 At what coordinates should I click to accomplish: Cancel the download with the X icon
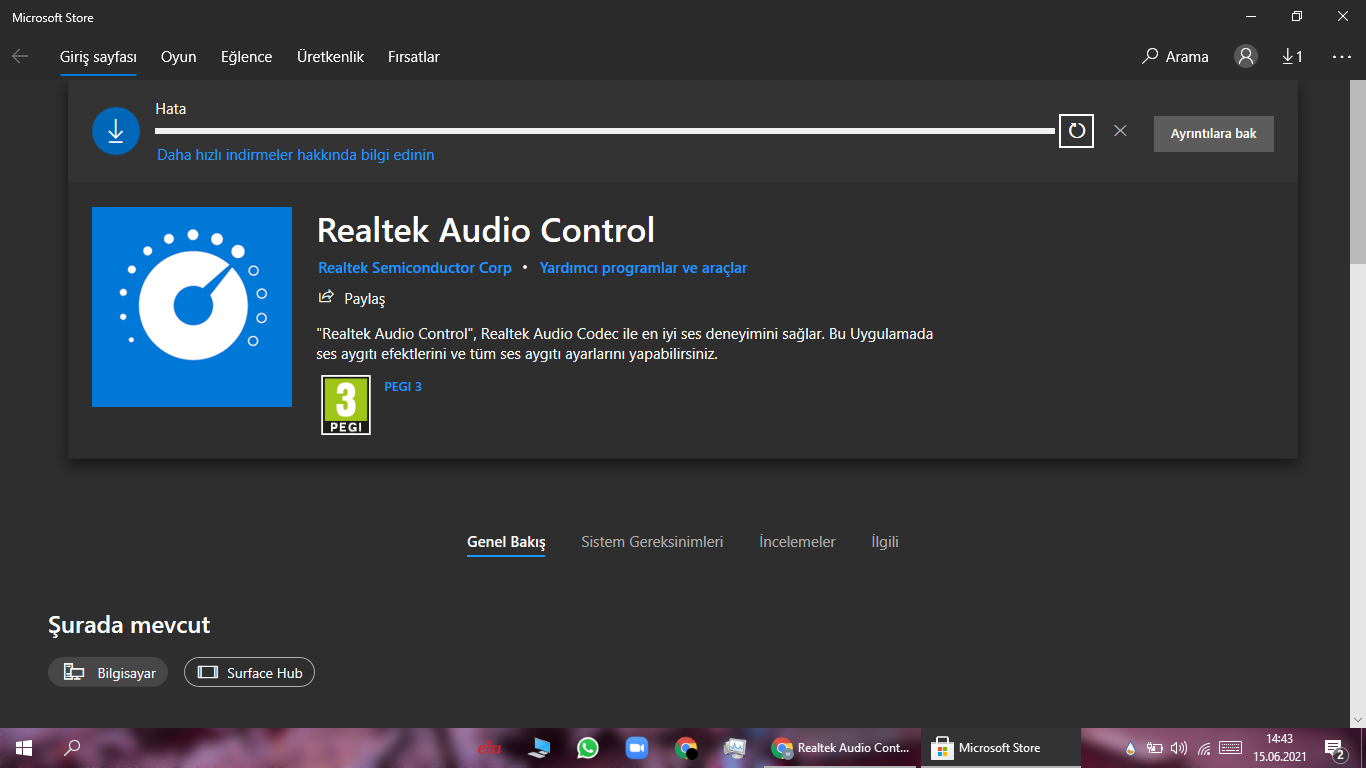[x=1120, y=131]
